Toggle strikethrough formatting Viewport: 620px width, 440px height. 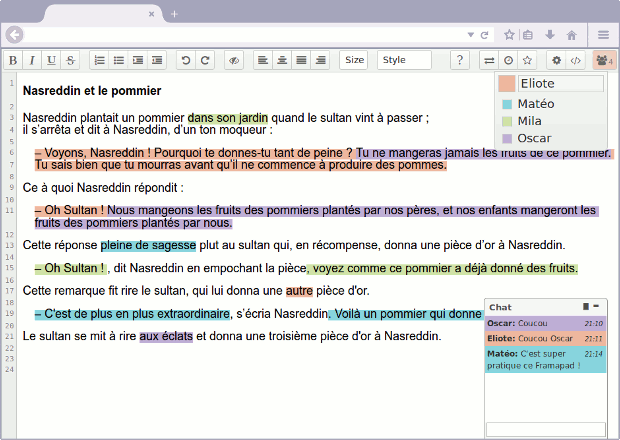pos(70,60)
